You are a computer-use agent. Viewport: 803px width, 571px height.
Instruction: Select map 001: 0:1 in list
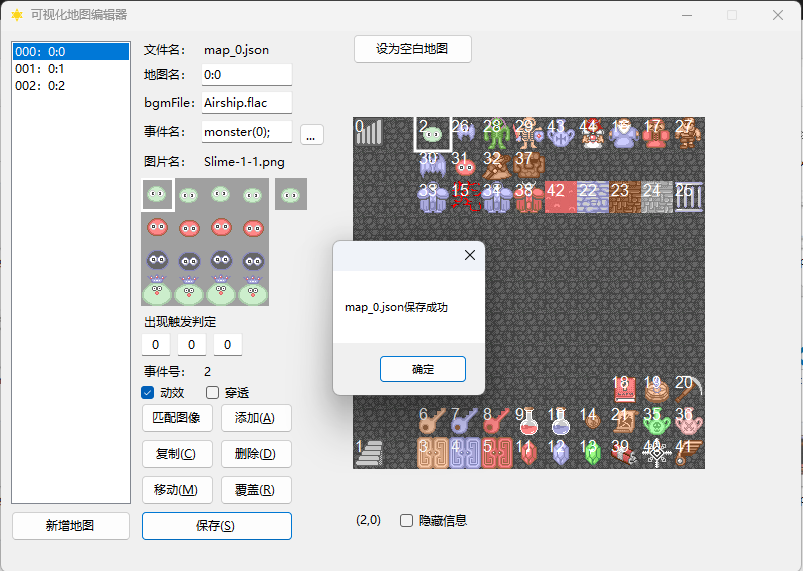pos(71,69)
